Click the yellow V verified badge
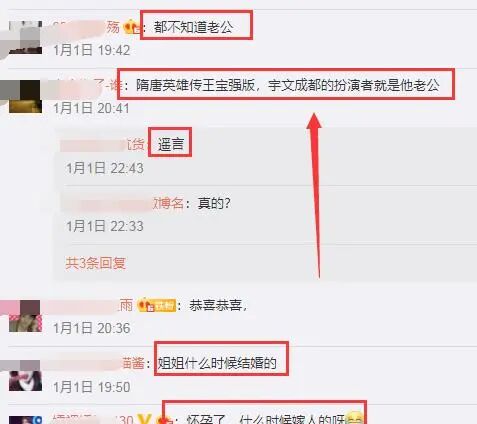 (x=144, y=418)
